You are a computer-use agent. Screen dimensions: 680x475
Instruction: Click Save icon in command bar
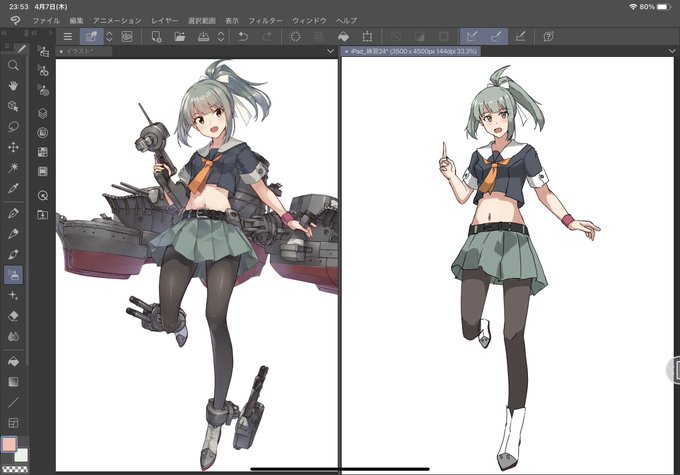(x=203, y=36)
